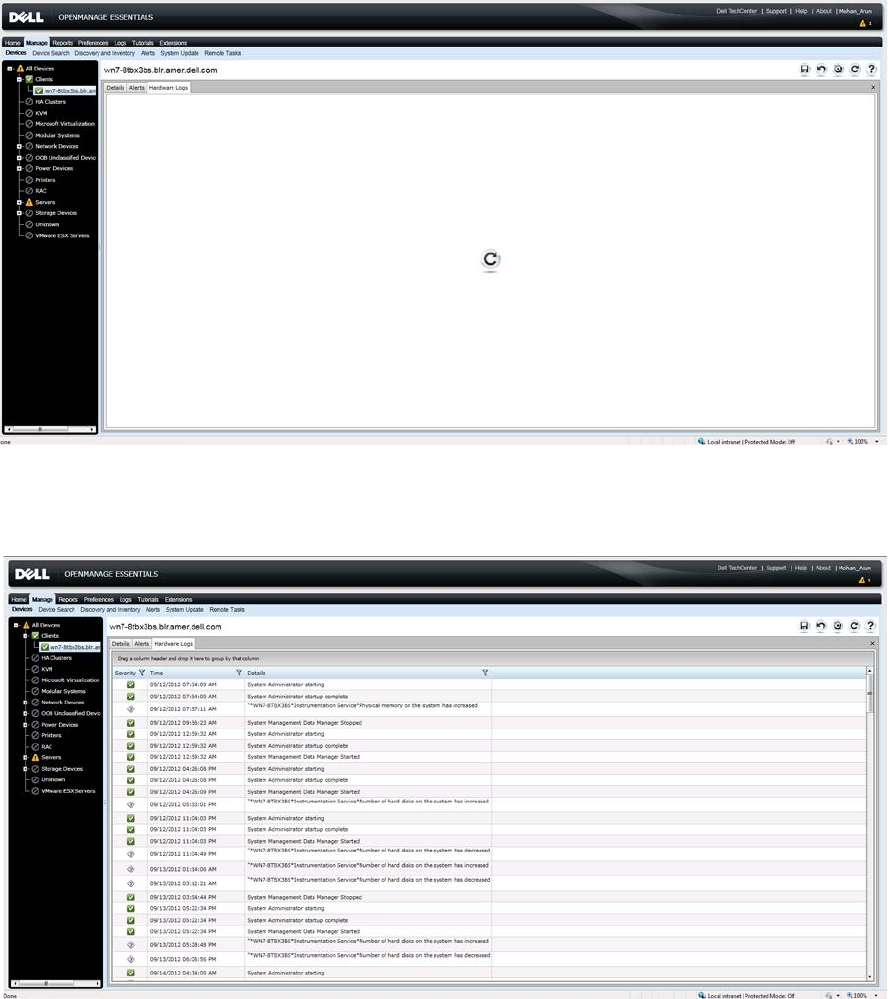Screen dimensions: 888x999
Task: Click the About link in the log-table window
Action: click(824, 568)
